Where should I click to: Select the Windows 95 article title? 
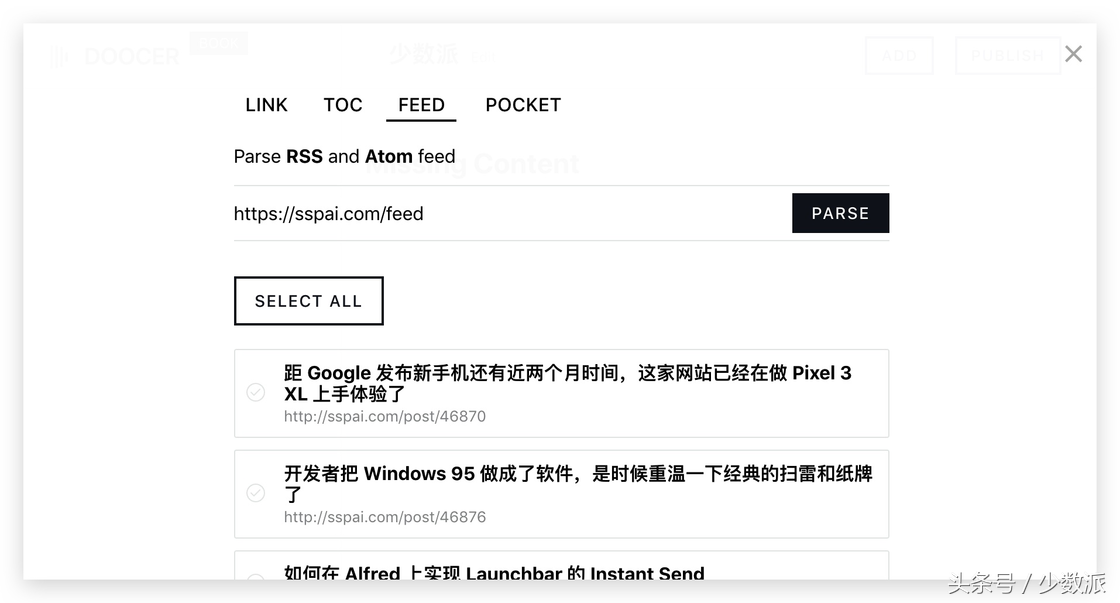point(578,484)
